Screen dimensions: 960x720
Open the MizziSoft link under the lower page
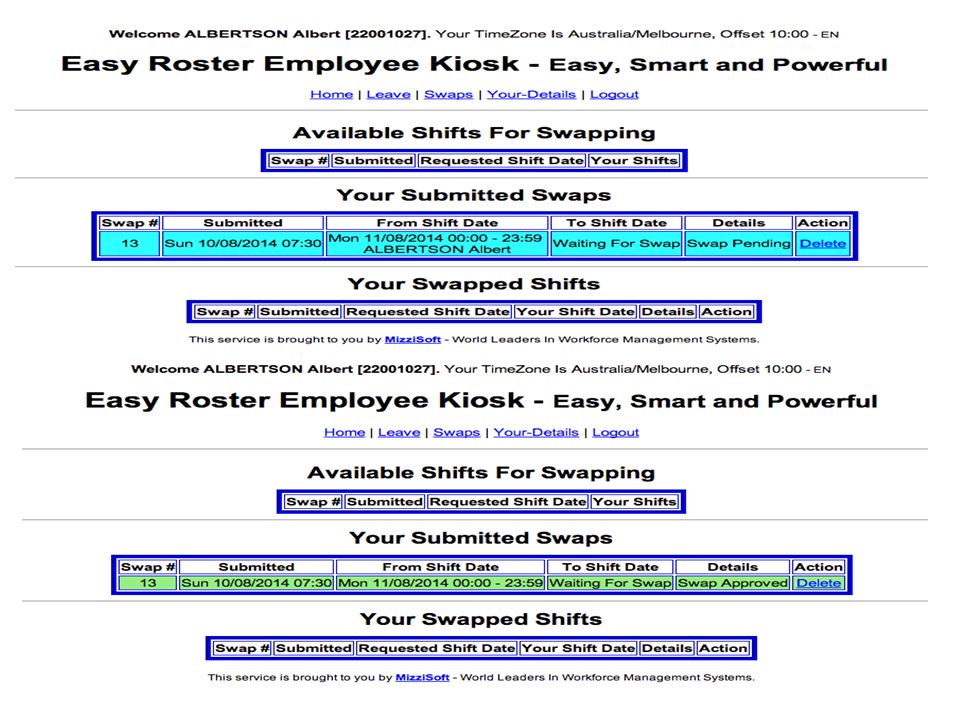click(422, 677)
